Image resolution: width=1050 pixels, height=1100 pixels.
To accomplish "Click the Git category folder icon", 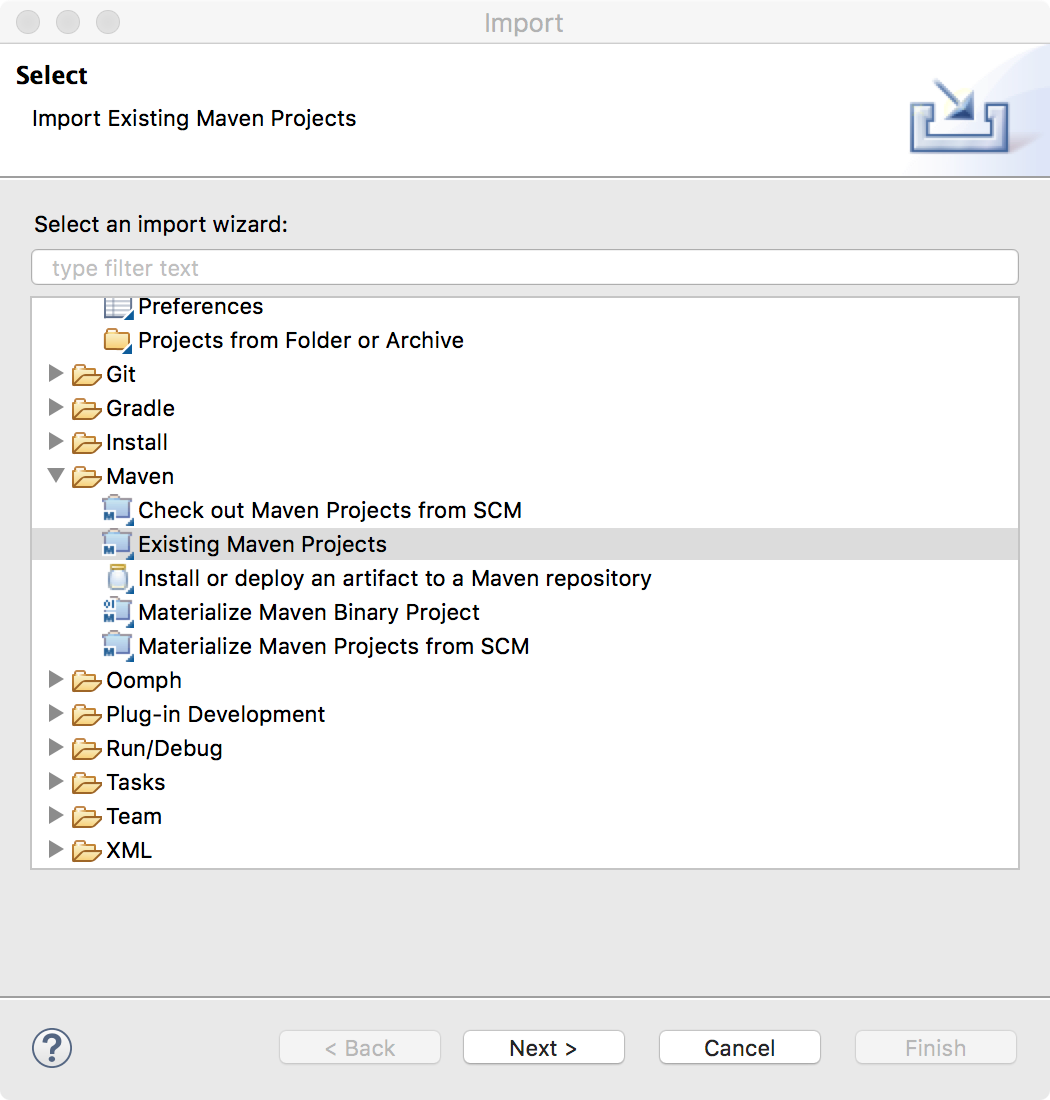I will pos(86,374).
